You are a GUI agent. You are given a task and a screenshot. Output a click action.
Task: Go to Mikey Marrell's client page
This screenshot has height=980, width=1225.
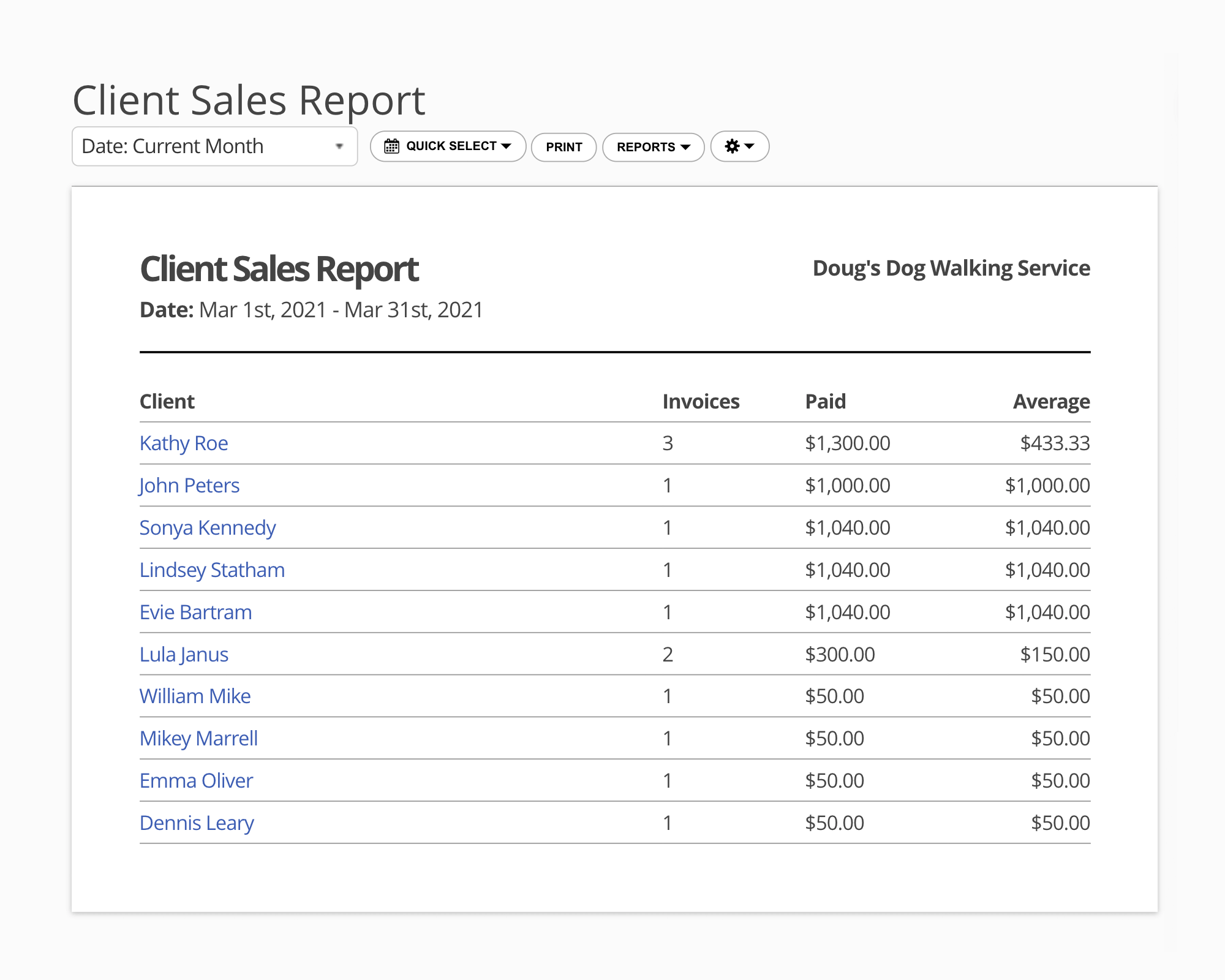(198, 739)
